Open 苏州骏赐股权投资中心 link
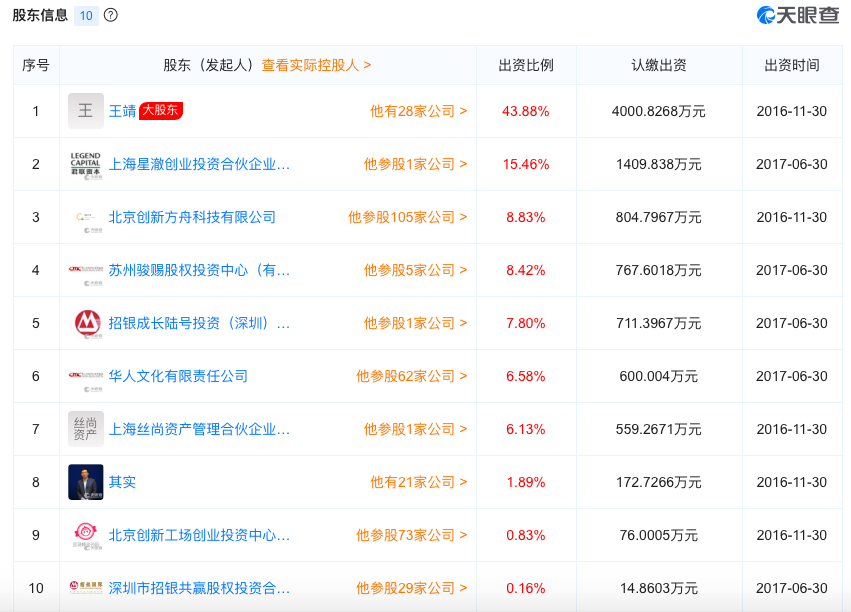Viewport: 851px width, 612px height. coord(199,270)
